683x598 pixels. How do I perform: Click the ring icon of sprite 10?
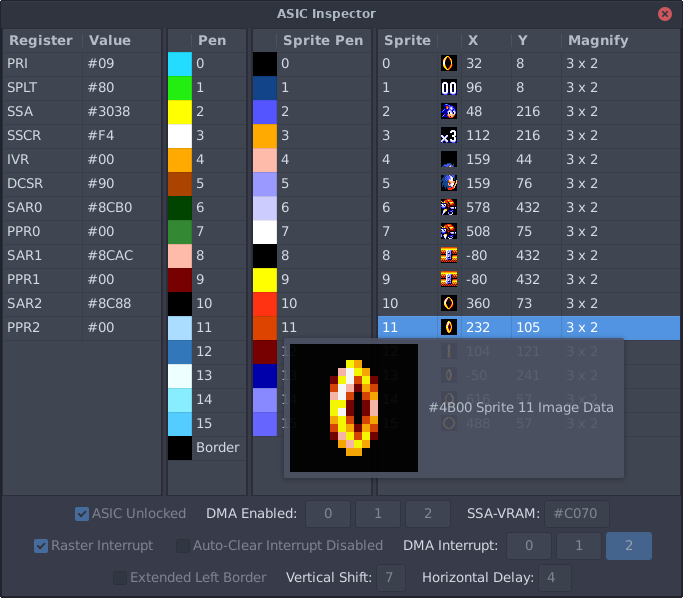(449, 303)
